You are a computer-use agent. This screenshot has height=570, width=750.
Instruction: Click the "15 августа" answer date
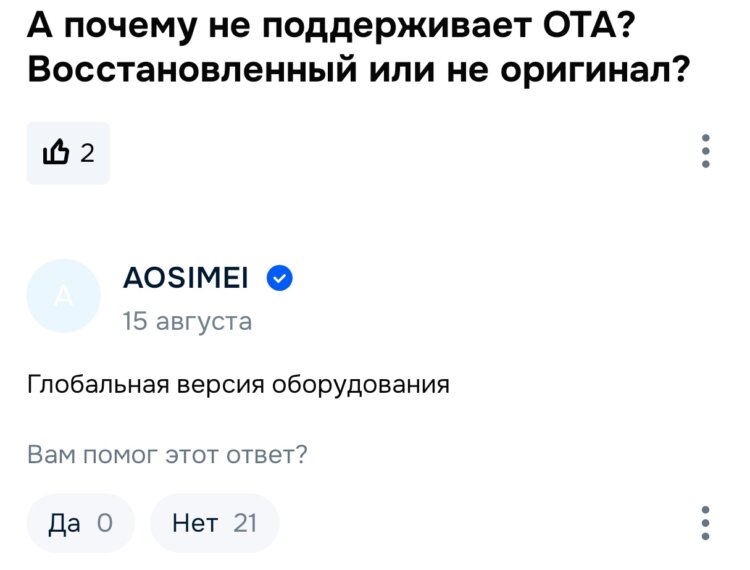pyautogui.click(x=187, y=321)
